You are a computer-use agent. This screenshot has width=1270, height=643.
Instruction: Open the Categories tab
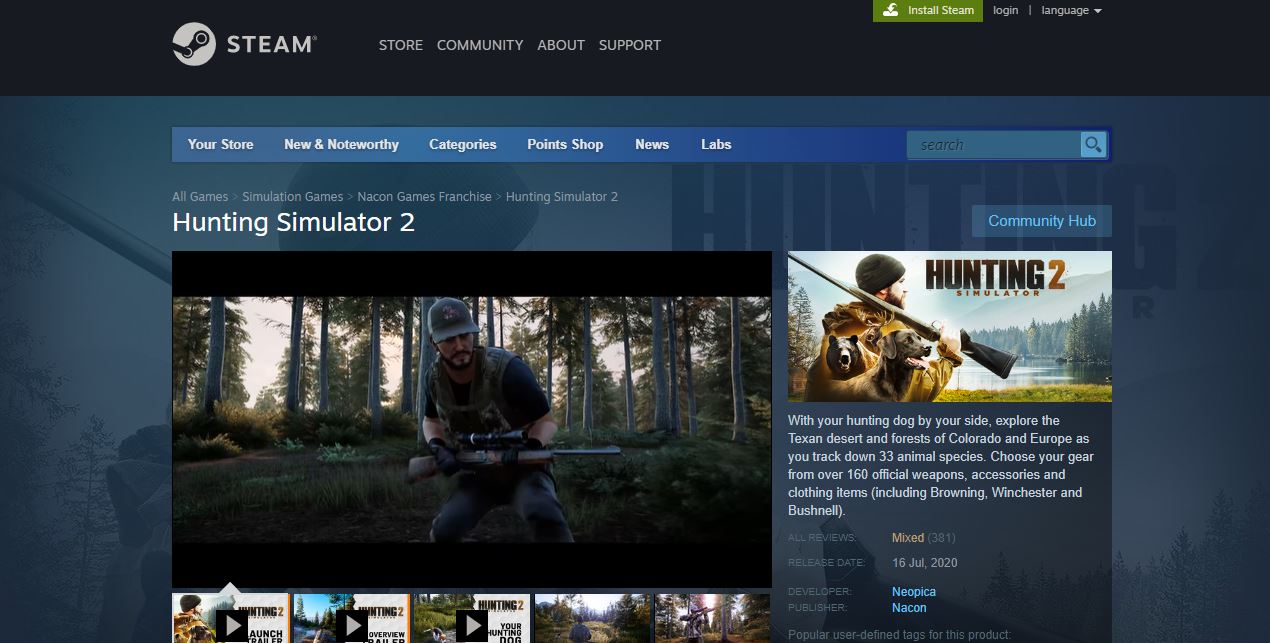[463, 144]
